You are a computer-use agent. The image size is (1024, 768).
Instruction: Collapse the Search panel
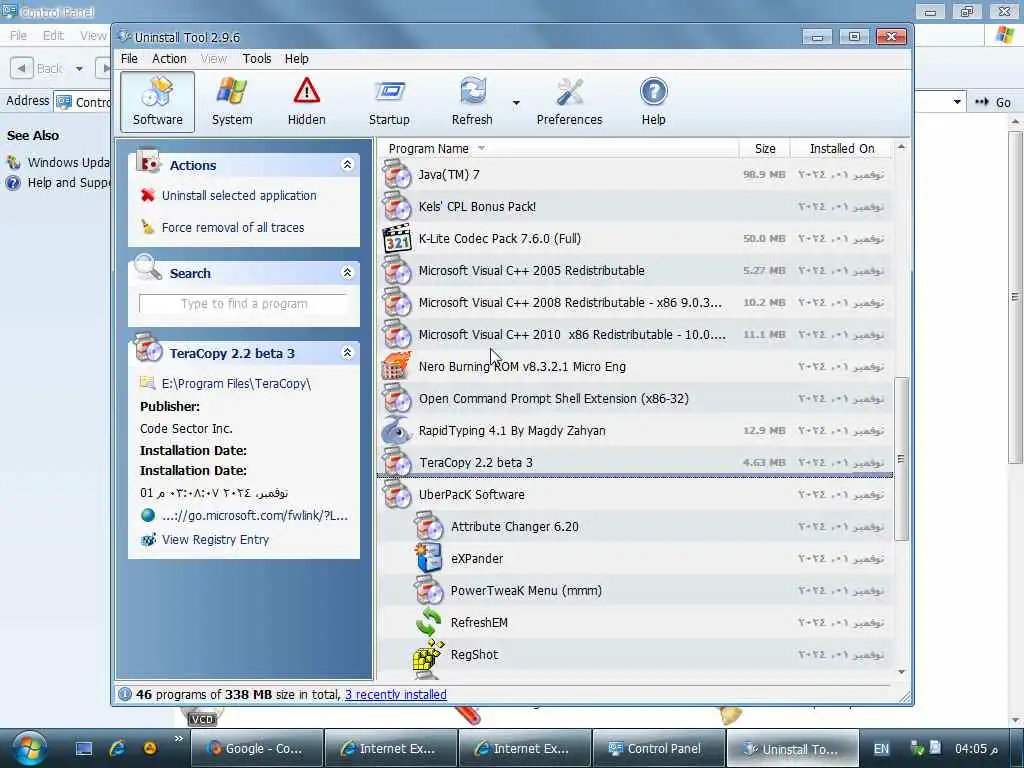tap(347, 272)
